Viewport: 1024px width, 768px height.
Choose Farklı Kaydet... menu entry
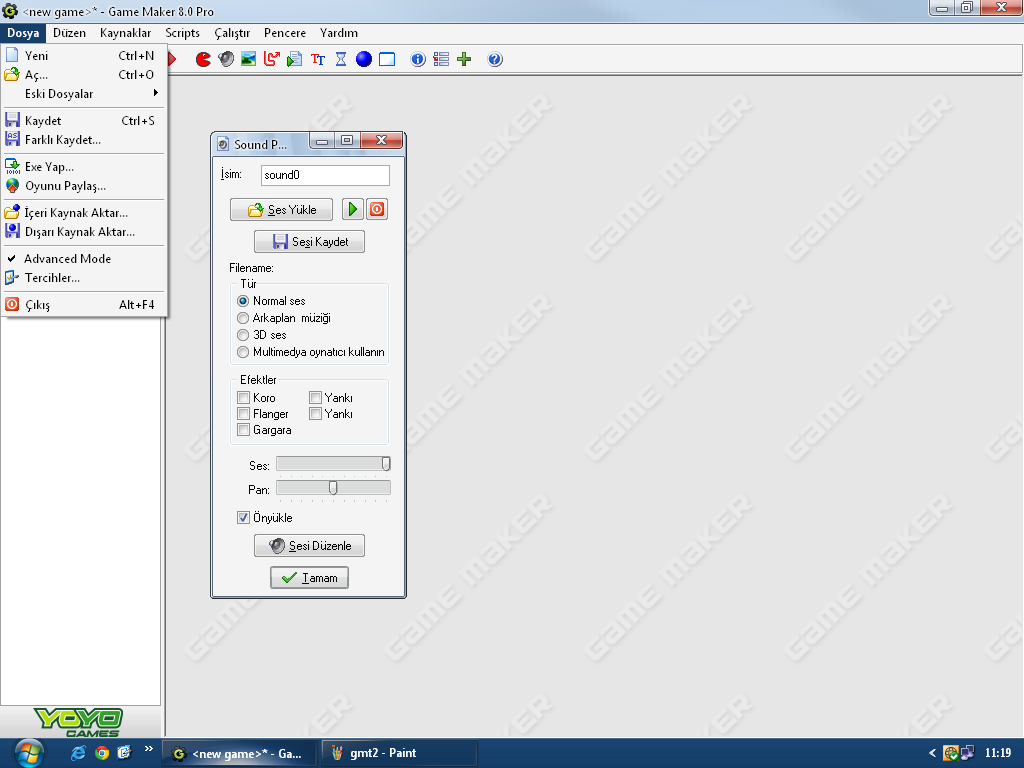click(x=84, y=139)
